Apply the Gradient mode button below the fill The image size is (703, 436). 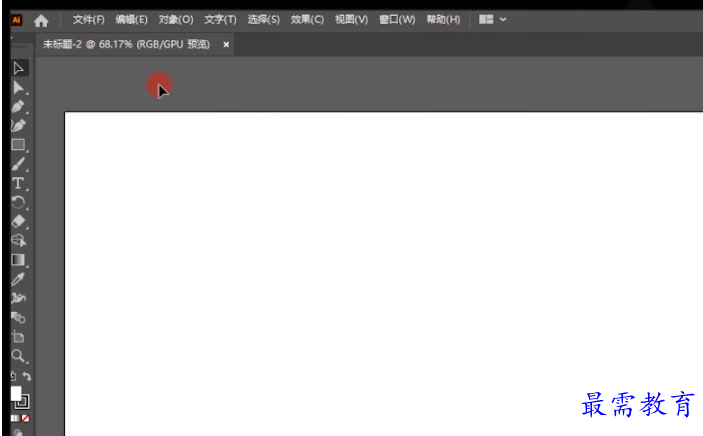[15, 418]
